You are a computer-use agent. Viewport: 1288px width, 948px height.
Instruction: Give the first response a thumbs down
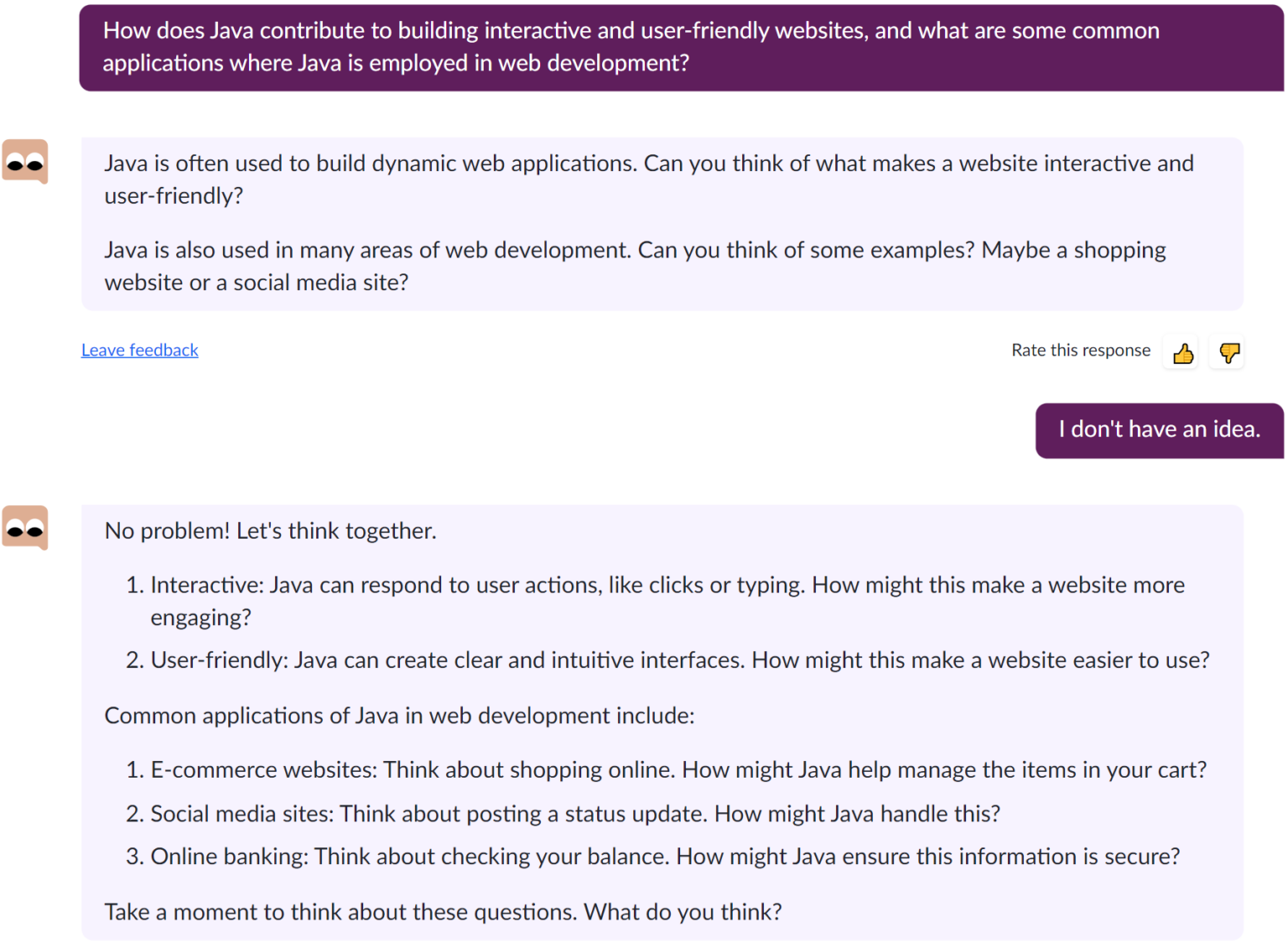1228,353
